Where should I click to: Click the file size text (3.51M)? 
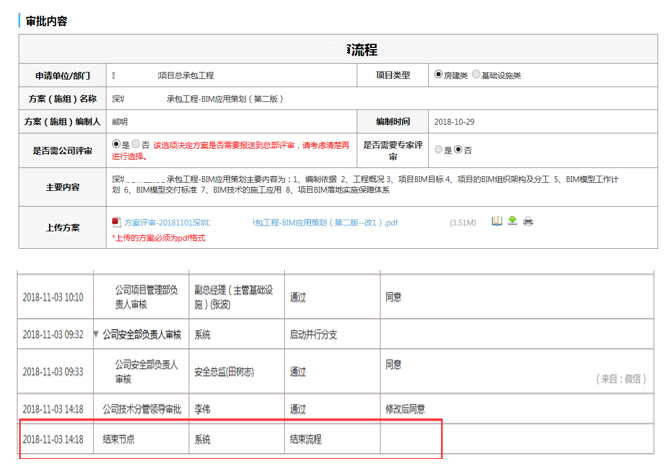(463, 223)
